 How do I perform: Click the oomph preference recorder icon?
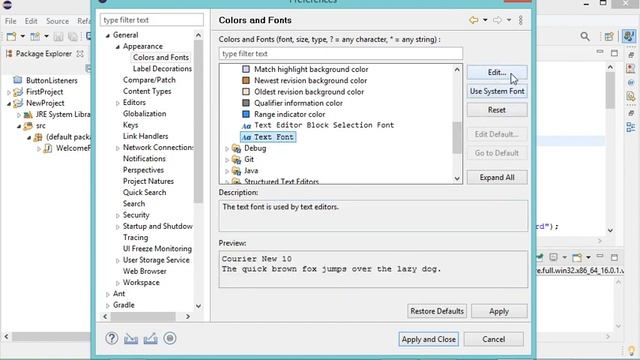[x=170, y=338]
